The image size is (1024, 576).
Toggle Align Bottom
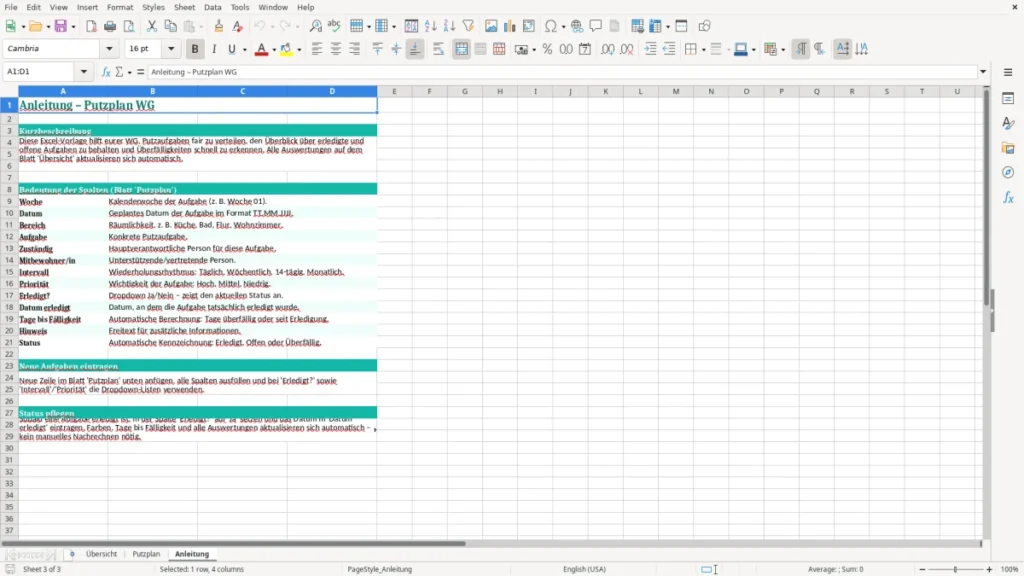(415, 49)
